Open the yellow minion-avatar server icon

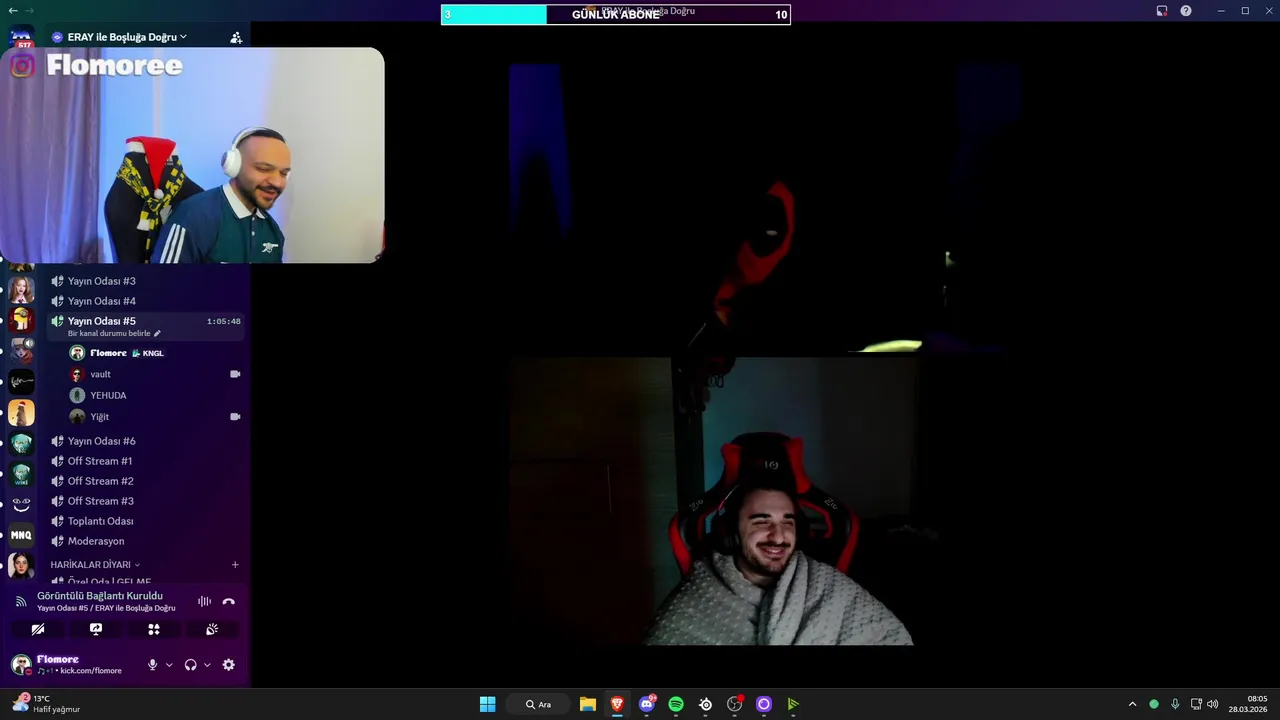21,320
